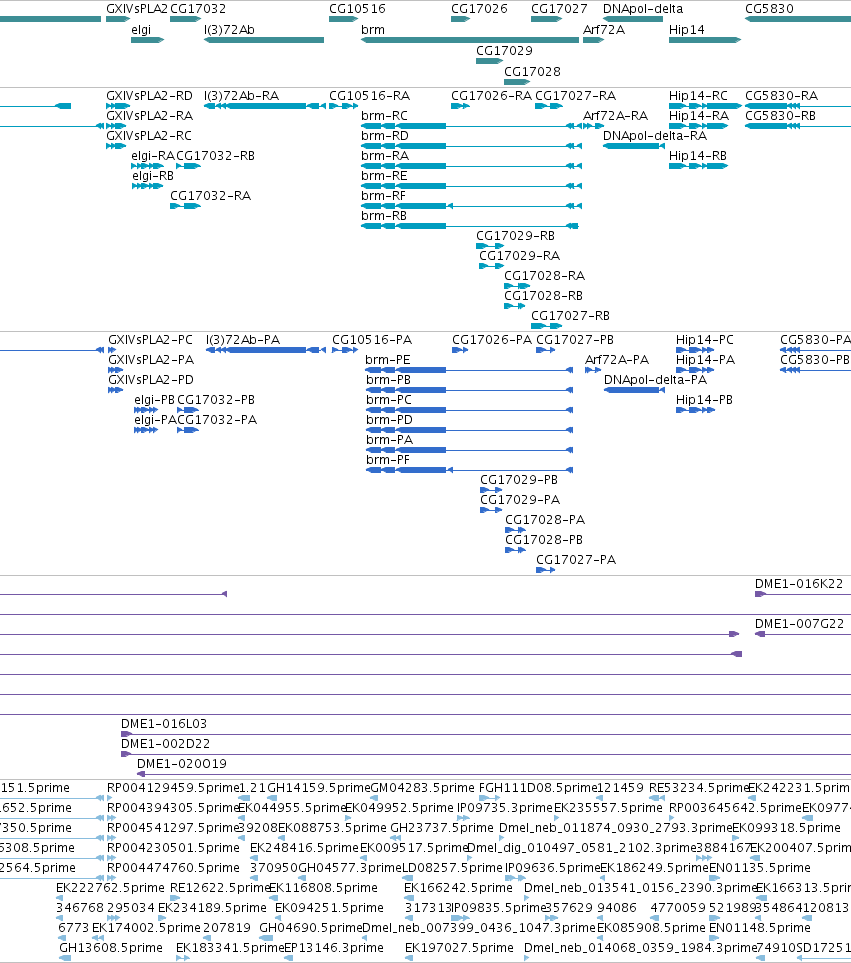Select the CG17032 gene label in top track
Screen dimensions: 851x963
(x=198, y=9)
